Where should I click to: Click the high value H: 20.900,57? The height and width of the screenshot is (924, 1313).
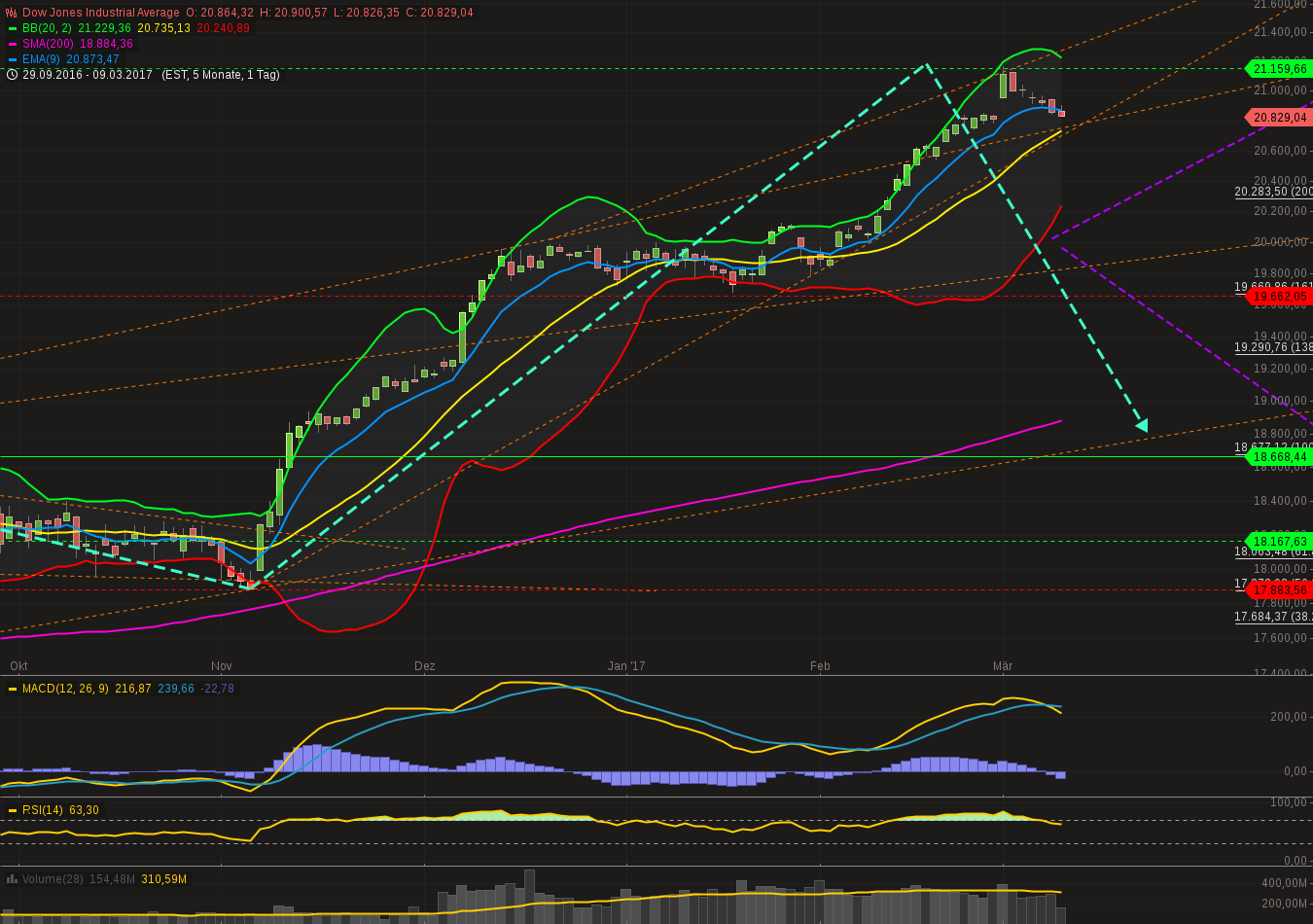pos(294,13)
